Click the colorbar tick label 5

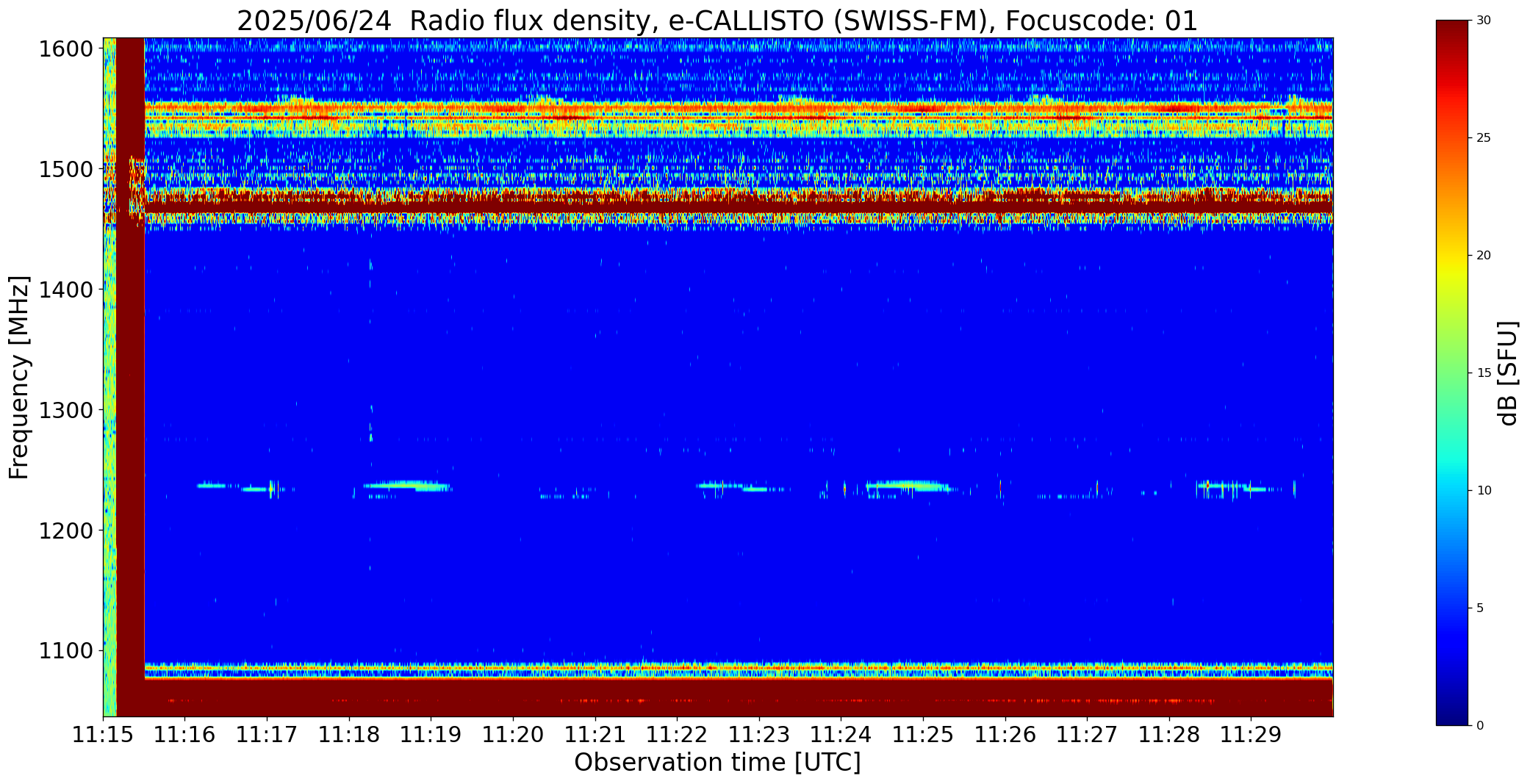pos(1480,608)
